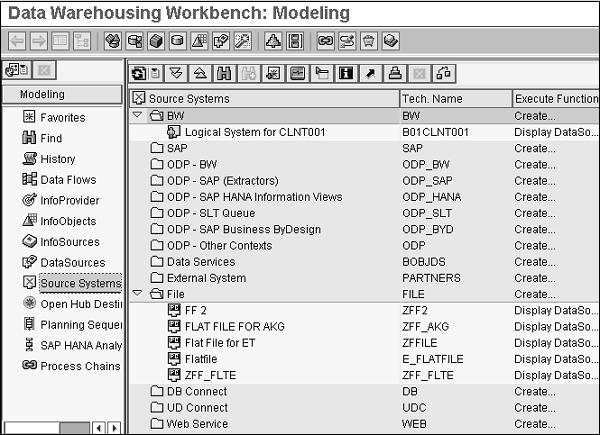Click the data flow boxes icon at toolbar end

(x=444, y=73)
